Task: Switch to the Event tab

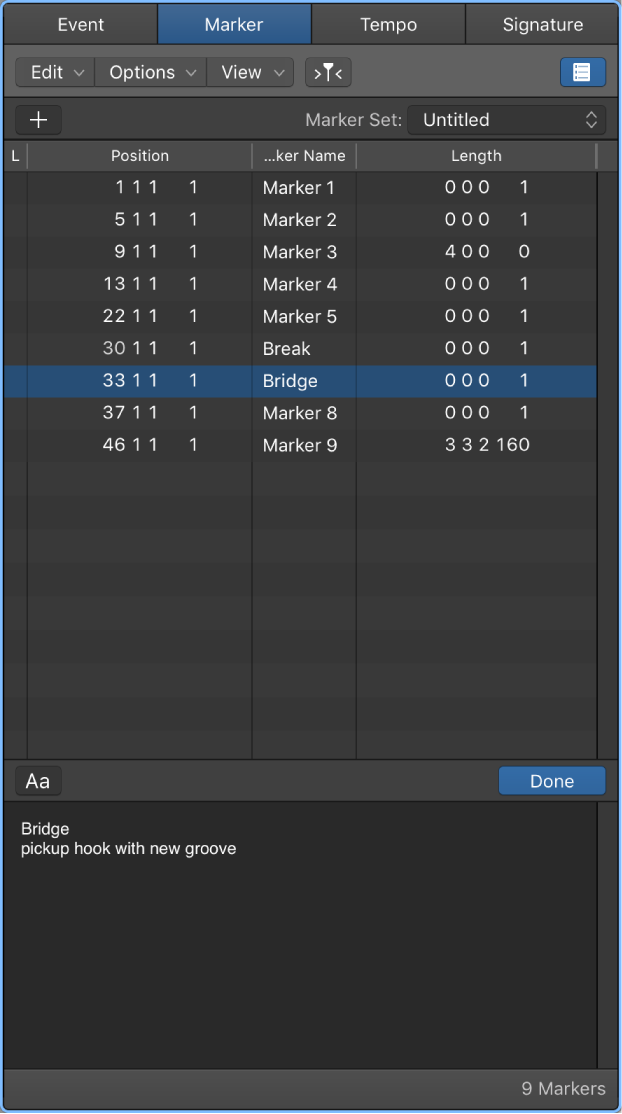Action: pyautogui.click(x=81, y=24)
